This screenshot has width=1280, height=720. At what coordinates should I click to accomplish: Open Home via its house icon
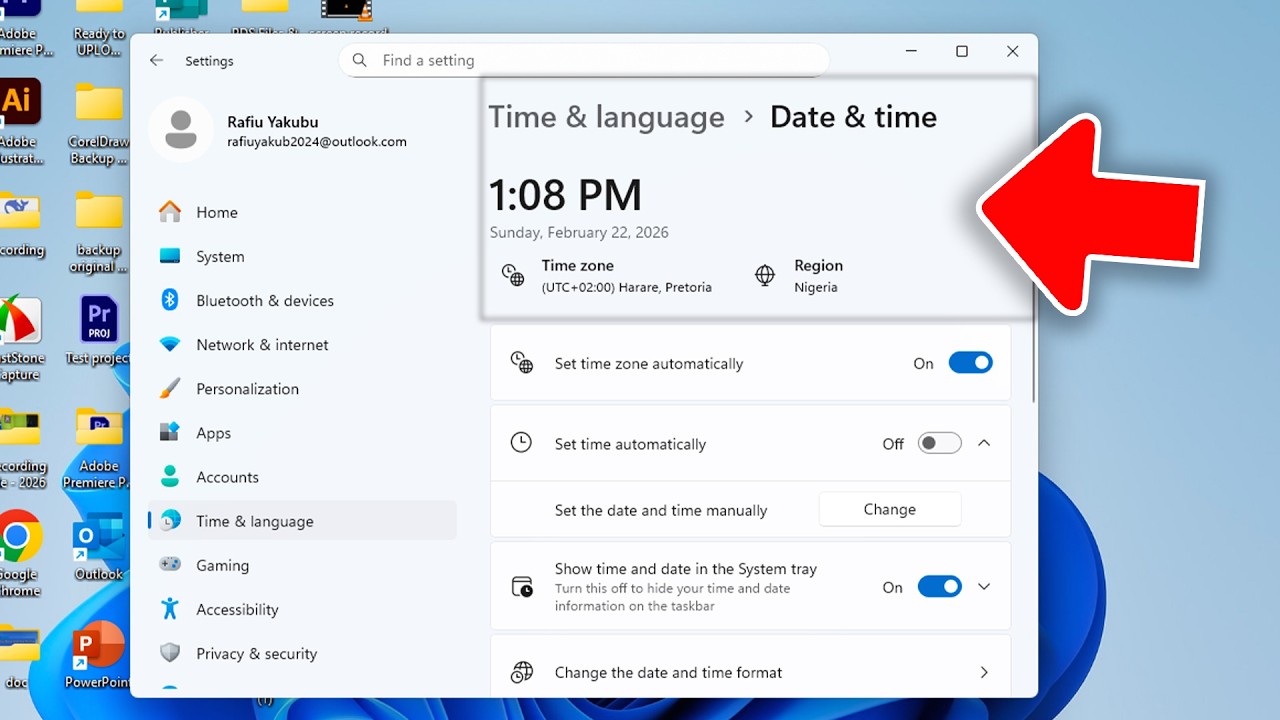click(x=170, y=212)
